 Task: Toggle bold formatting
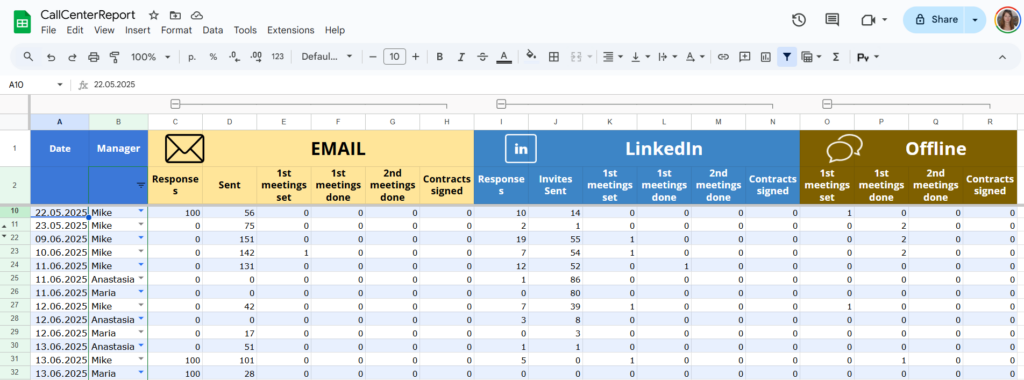(440, 57)
